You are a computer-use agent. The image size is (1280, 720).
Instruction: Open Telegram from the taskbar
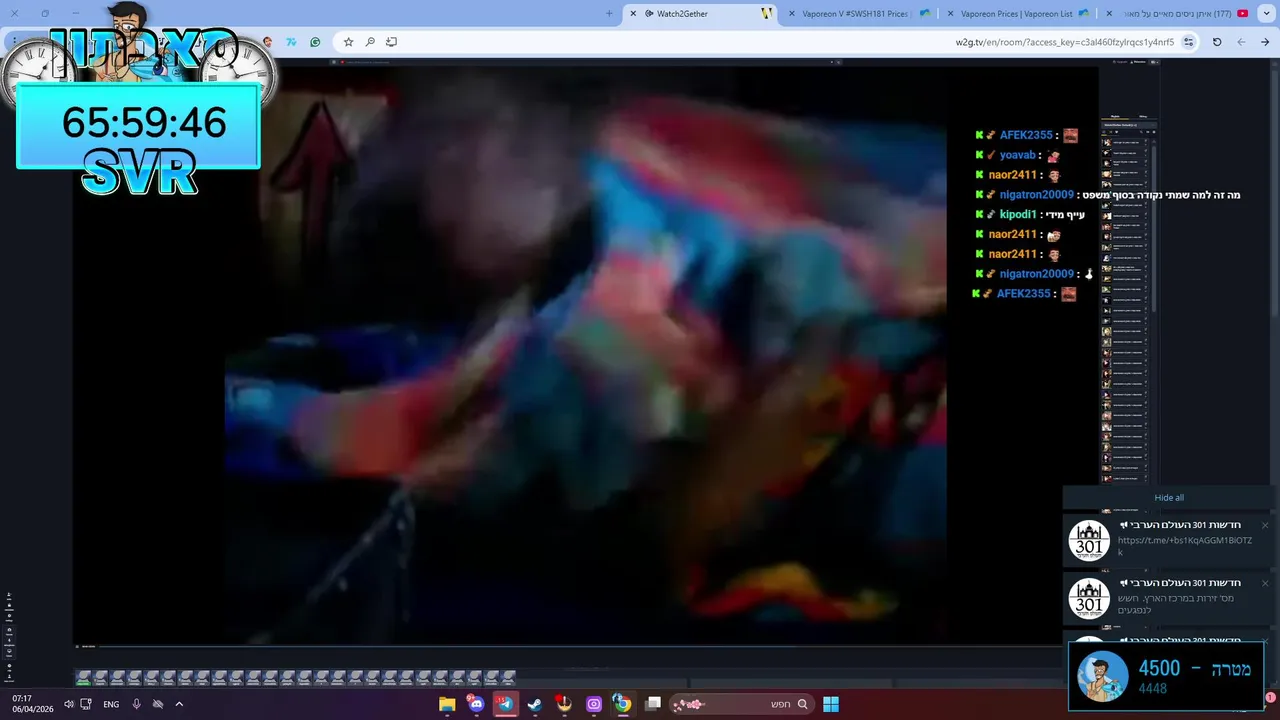click(505, 704)
